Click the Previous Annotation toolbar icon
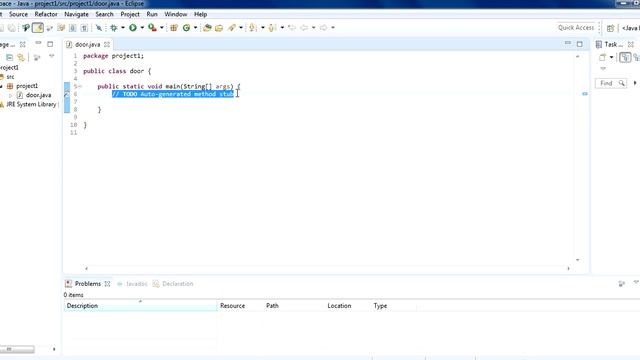Image resolution: width=640 pixels, height=360 pixels. pos(272,28)
